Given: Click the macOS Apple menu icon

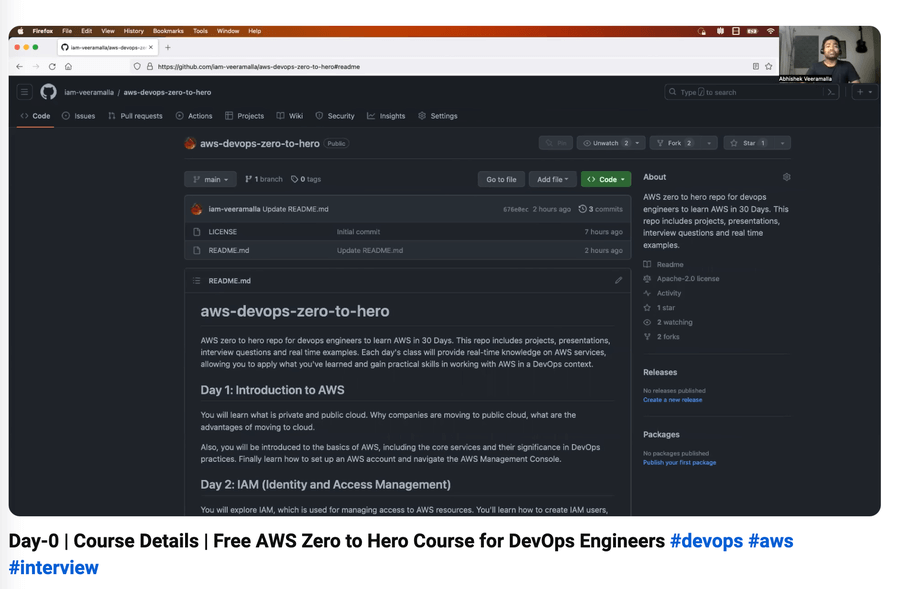Looking at the screenshot, I should [21, 31].
